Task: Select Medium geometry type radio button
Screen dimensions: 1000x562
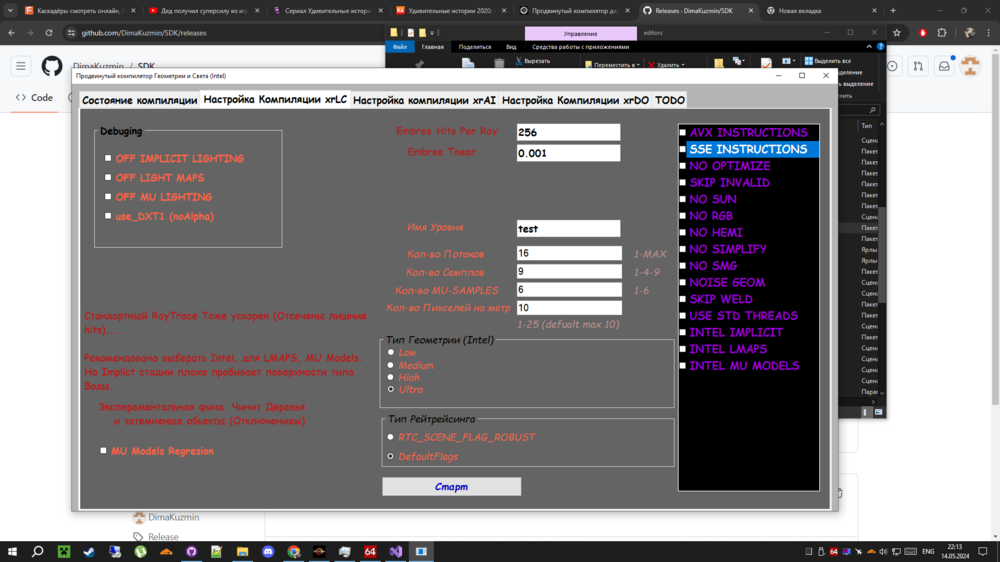Action: pos(391,365)
